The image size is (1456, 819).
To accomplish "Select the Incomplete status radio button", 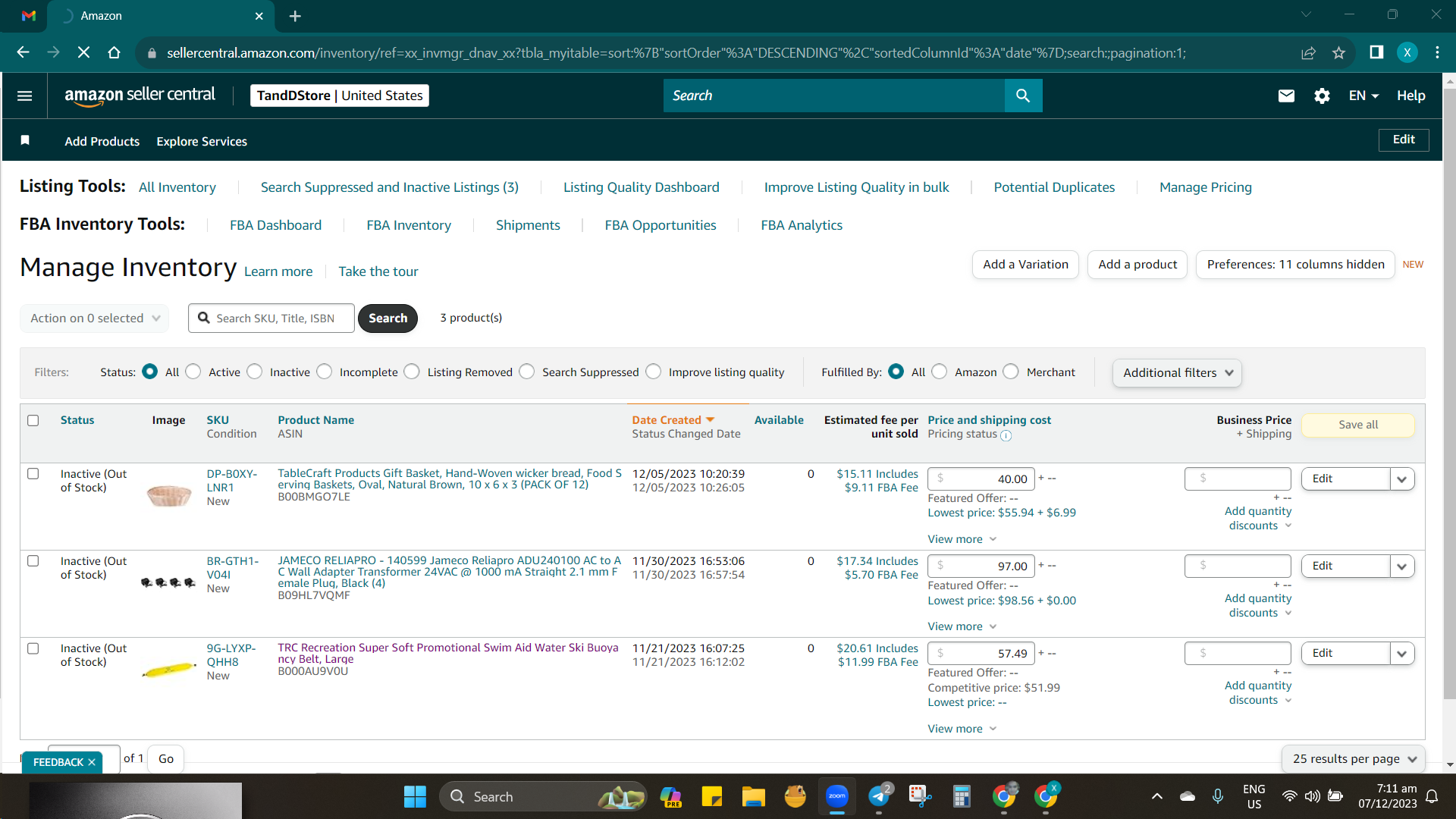I will (x=325, y=372).
